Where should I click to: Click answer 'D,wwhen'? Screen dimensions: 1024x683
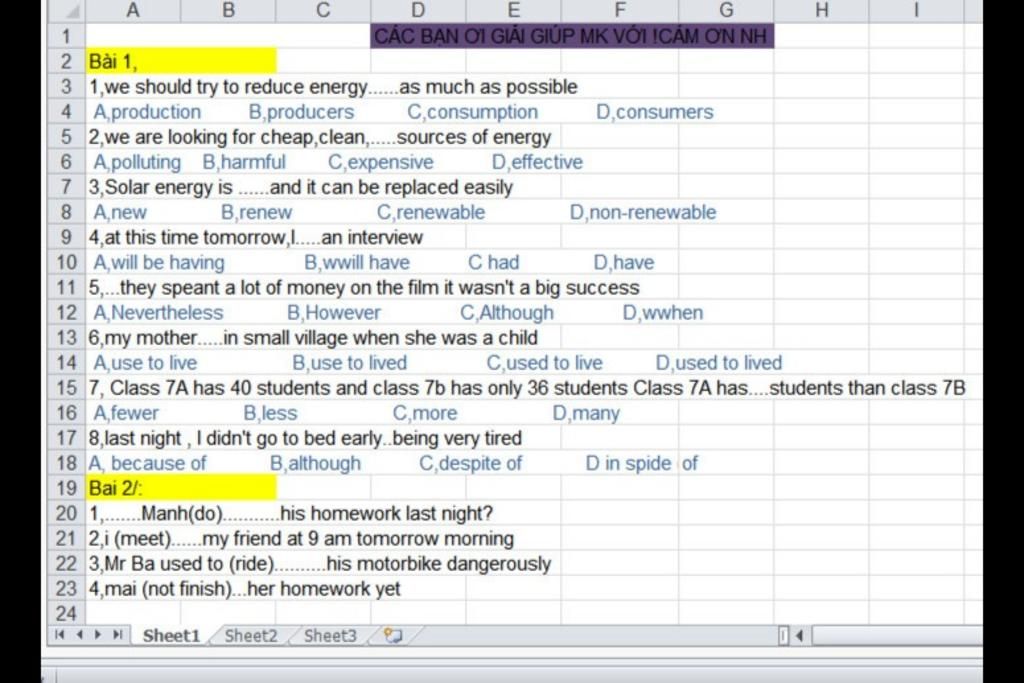tap(663, 313)
